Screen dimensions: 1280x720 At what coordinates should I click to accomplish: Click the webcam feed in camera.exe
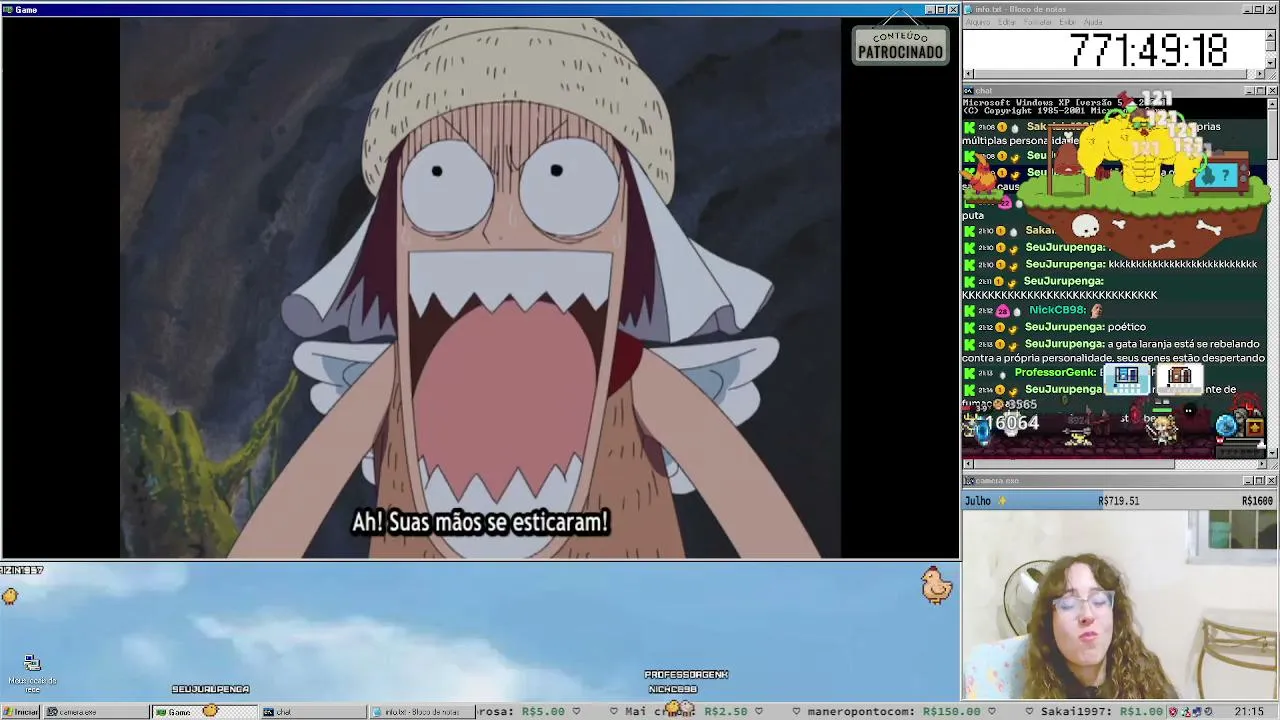point(1119,605)
